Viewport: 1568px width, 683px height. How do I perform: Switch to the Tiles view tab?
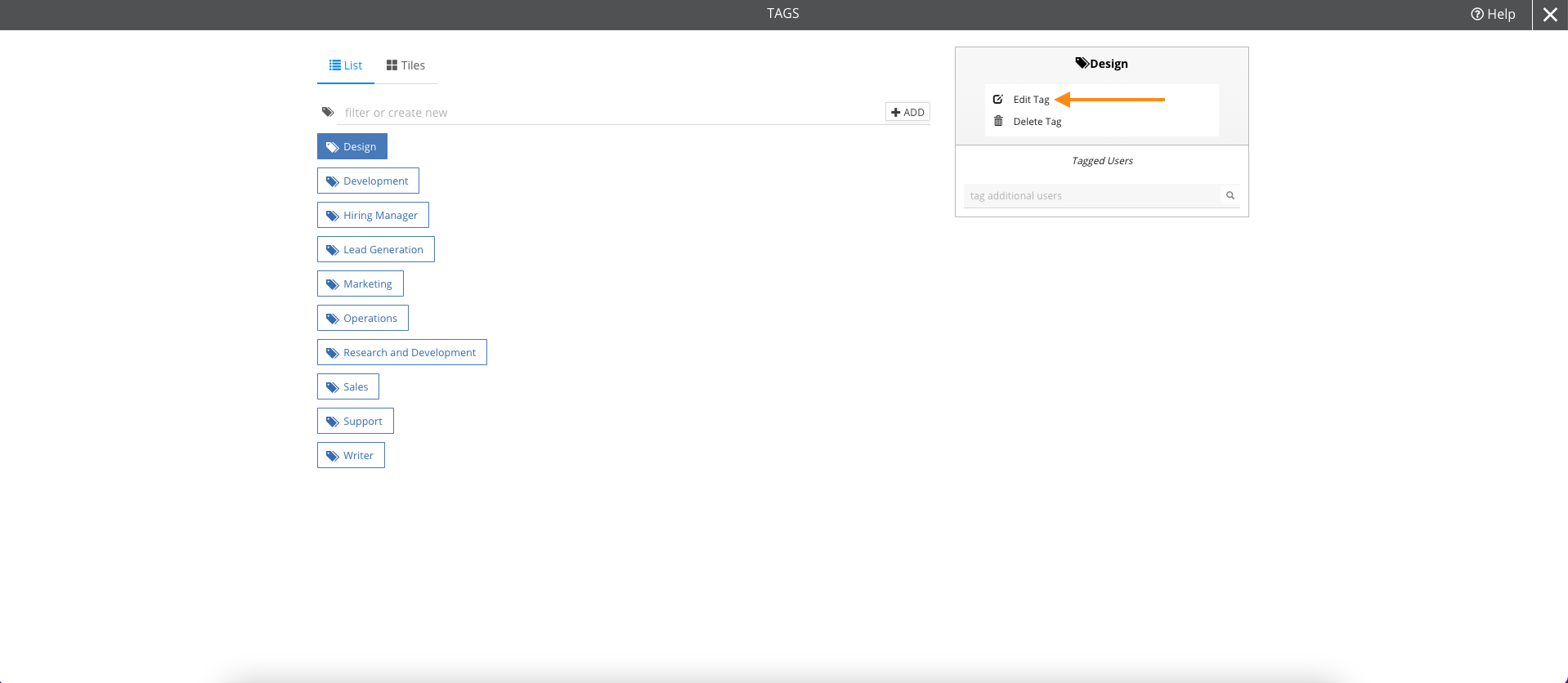coord(405,65)
